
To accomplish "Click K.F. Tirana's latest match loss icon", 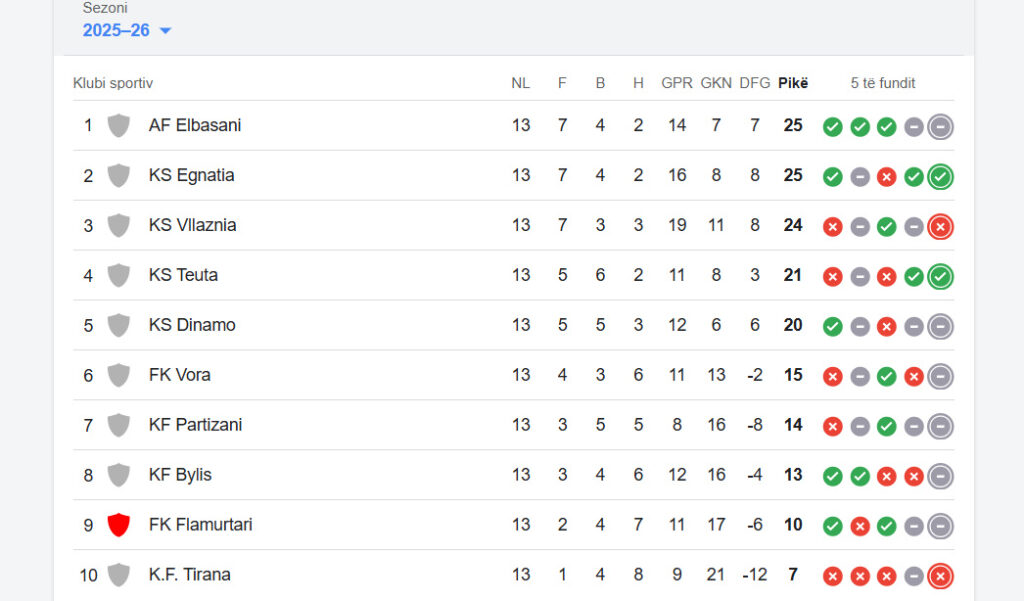I will pyautogui.click(x=940, y=576).
